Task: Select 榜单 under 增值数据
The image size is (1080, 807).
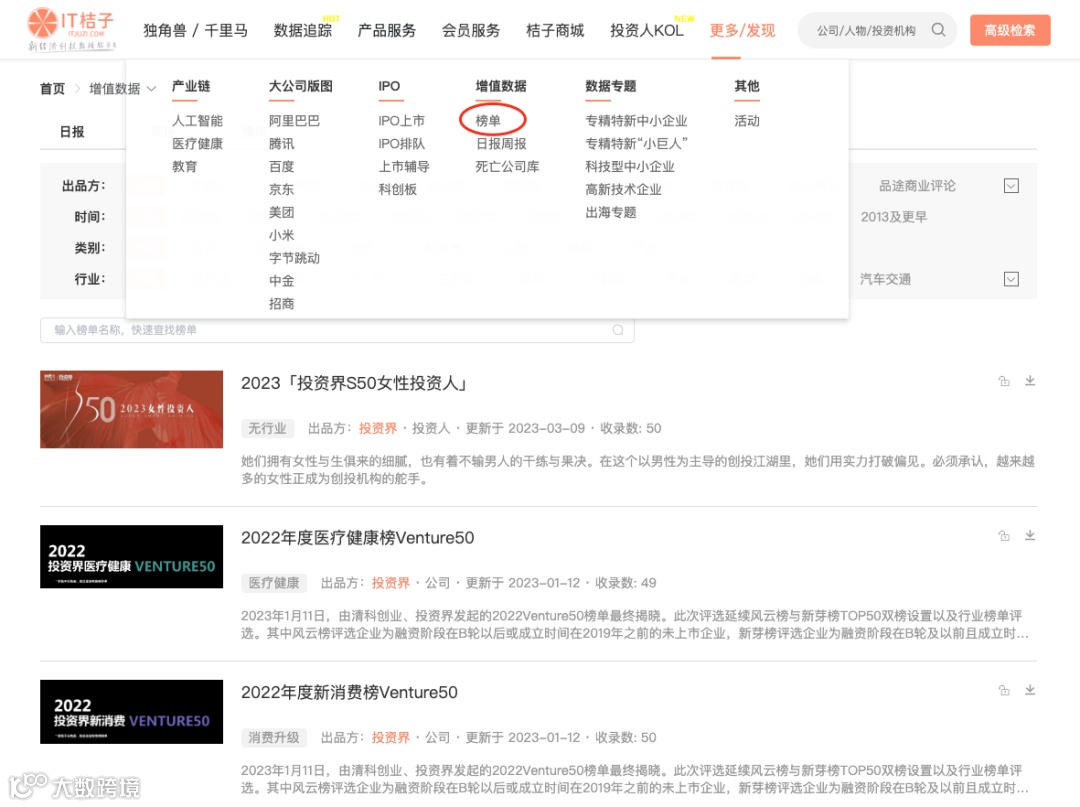Action: [x=488, y=120]
